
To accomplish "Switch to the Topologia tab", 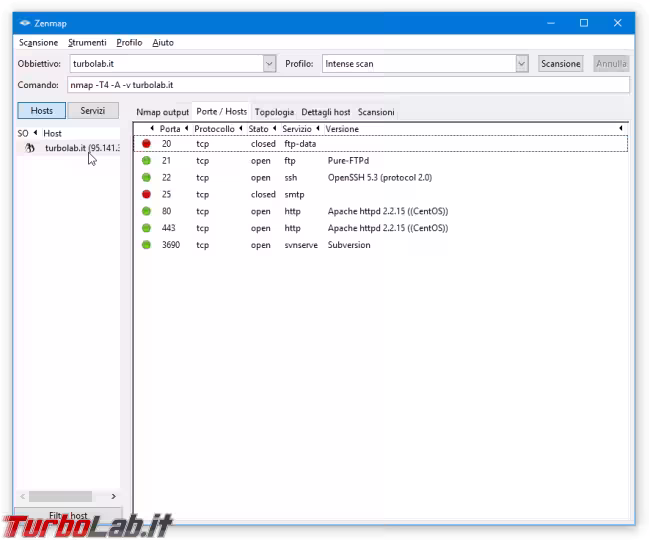I will (x=274, y=112).
